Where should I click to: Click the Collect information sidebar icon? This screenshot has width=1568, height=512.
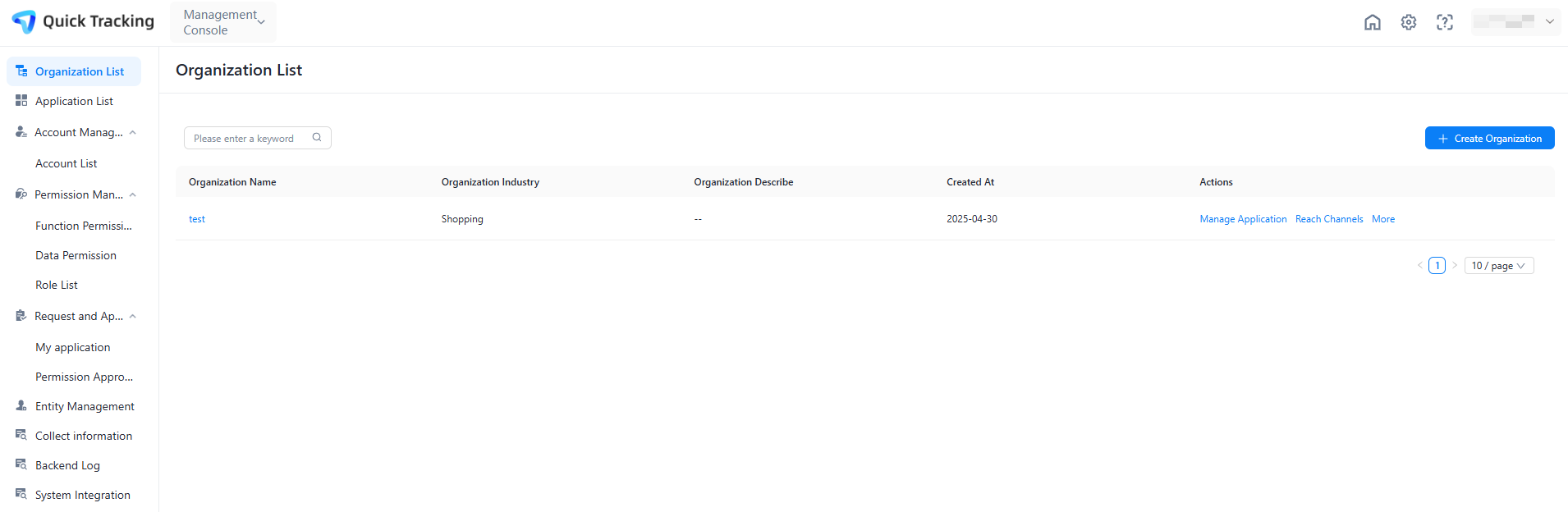(21, 436)
